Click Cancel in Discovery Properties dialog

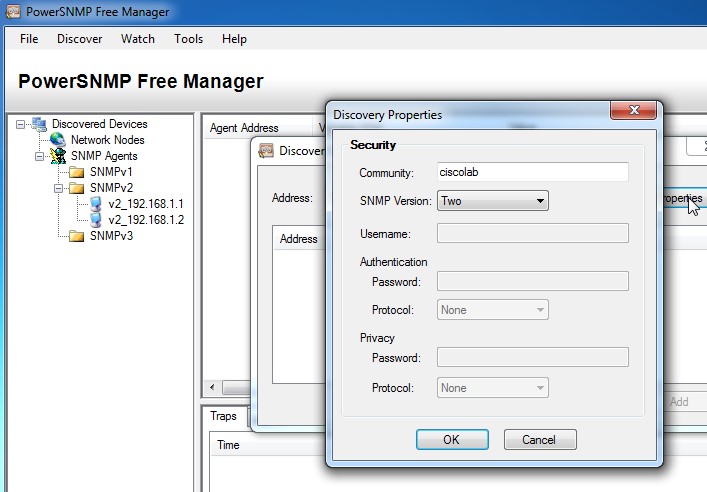click(540, 440)
